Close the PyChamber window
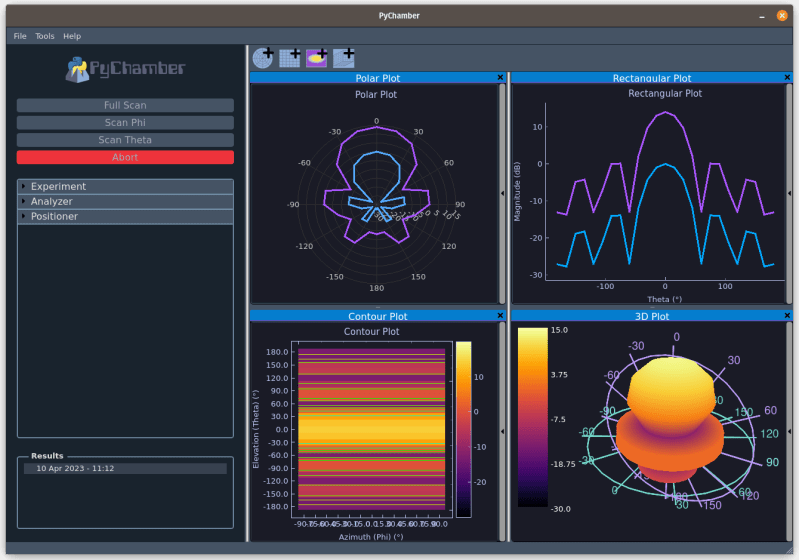 (x=782, y=16)
